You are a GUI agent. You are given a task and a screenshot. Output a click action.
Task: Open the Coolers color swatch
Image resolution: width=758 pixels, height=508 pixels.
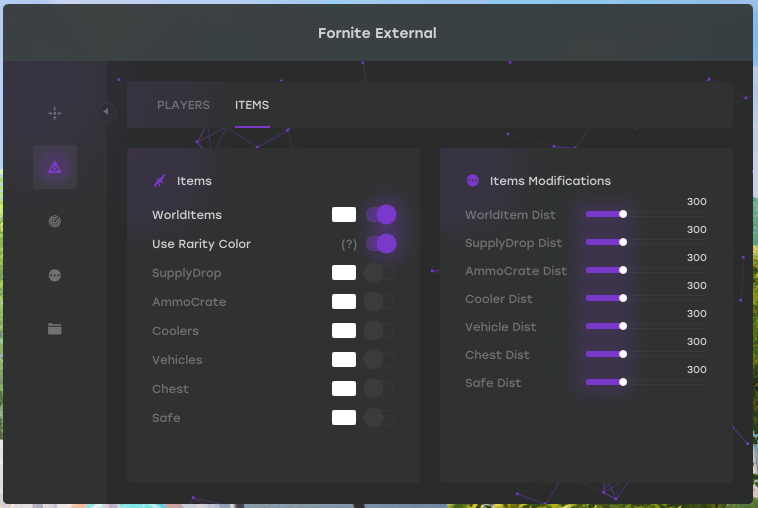[x=344, y=331]
